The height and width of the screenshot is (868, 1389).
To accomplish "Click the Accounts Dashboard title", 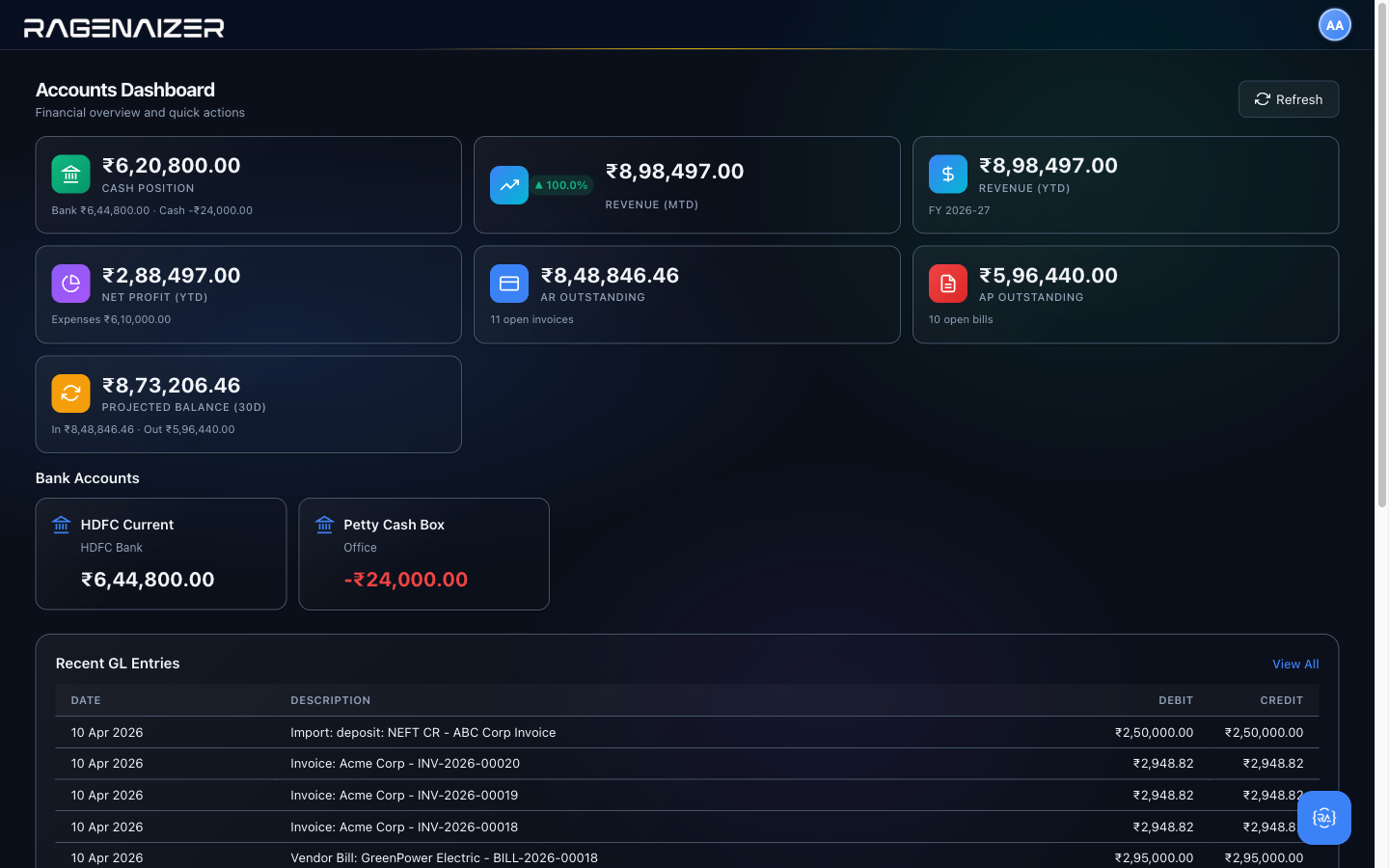I will (x=125, y=90).
